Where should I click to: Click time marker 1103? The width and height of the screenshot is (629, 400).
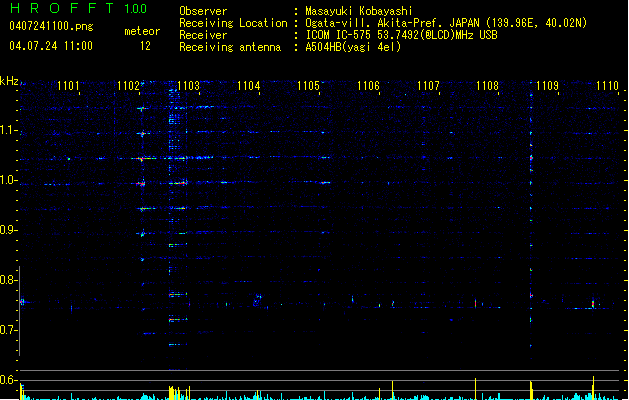click(189, 86)
